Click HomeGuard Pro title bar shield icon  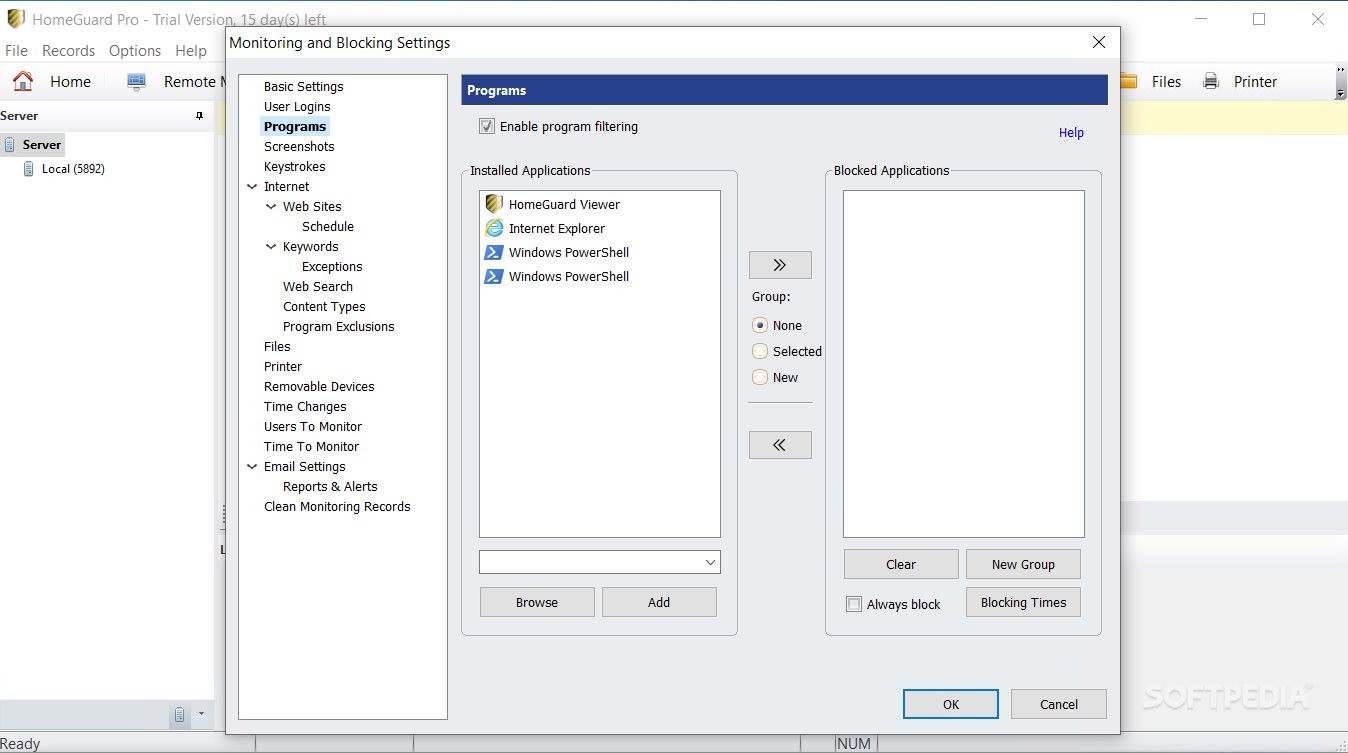16,19
